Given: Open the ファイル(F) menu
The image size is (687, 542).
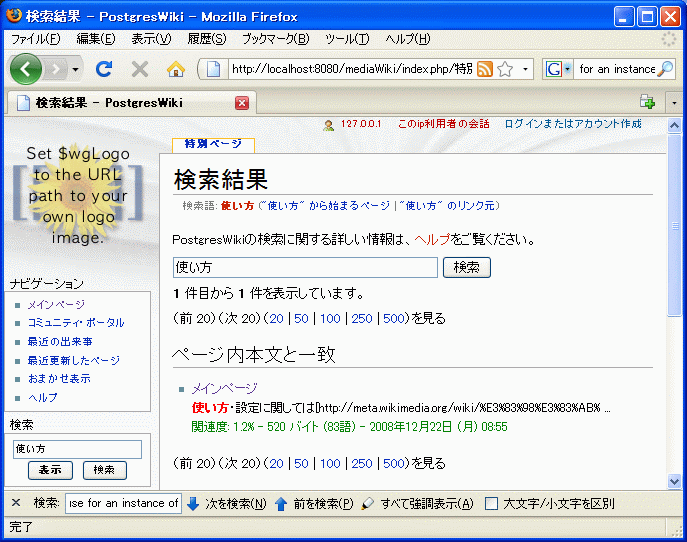Looking at the screenshot, I should [35, 39].
